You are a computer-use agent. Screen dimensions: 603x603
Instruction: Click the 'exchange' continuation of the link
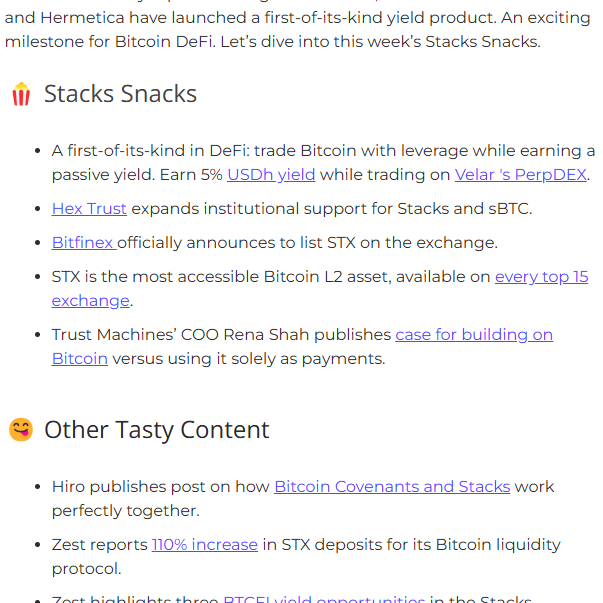(x=91, y=301)
